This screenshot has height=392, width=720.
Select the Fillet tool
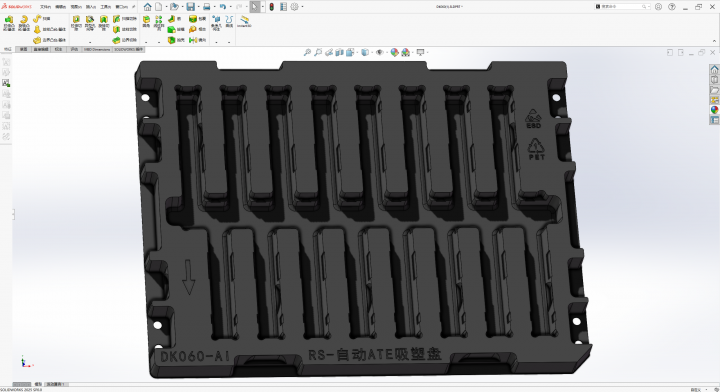click(x=146, y=22)
